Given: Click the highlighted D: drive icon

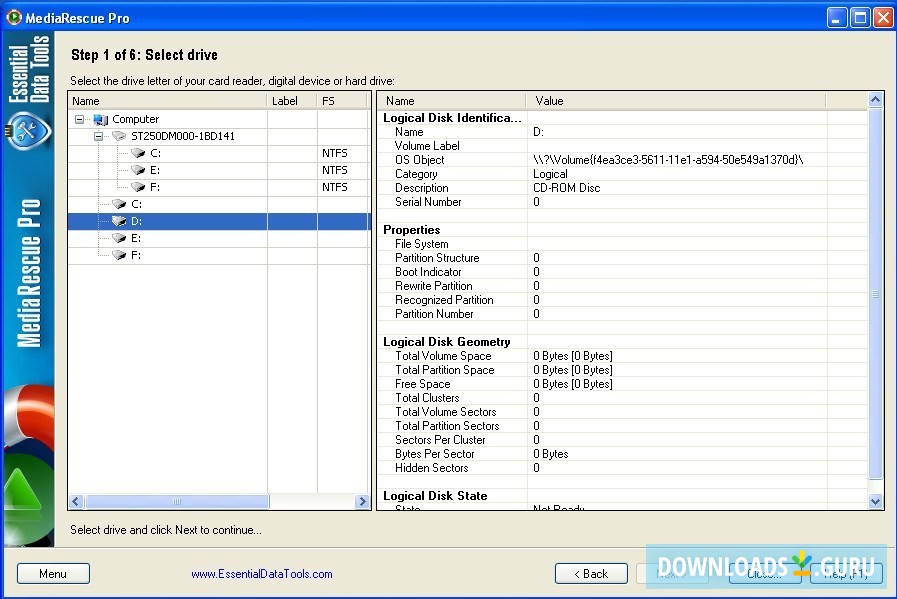Looking at the screenshot, I should (x=120, y=221).
